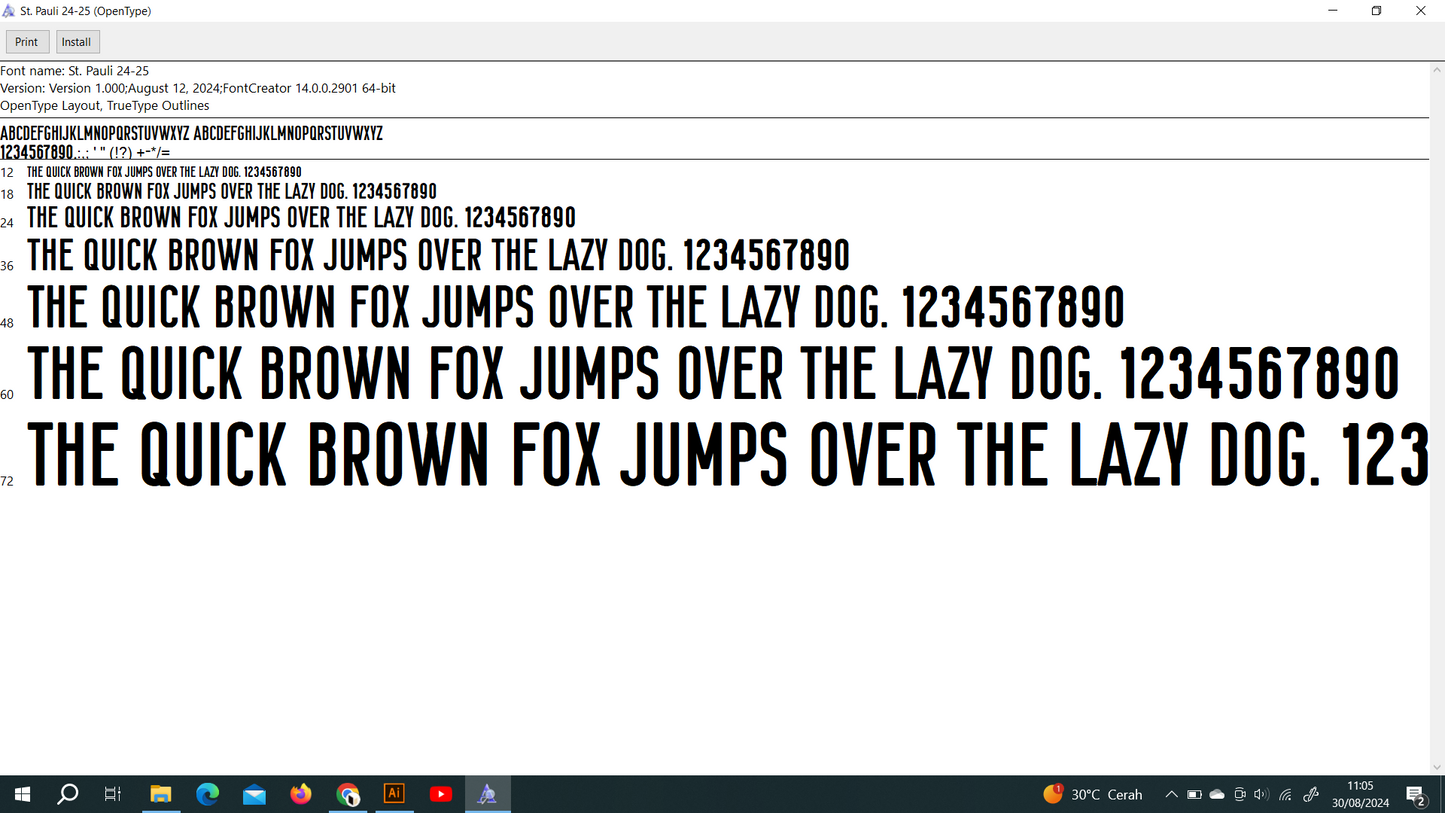Open the YouTube app in taskbar
The width and height of the screenshot is (1445, 813).
pos(441,794)
